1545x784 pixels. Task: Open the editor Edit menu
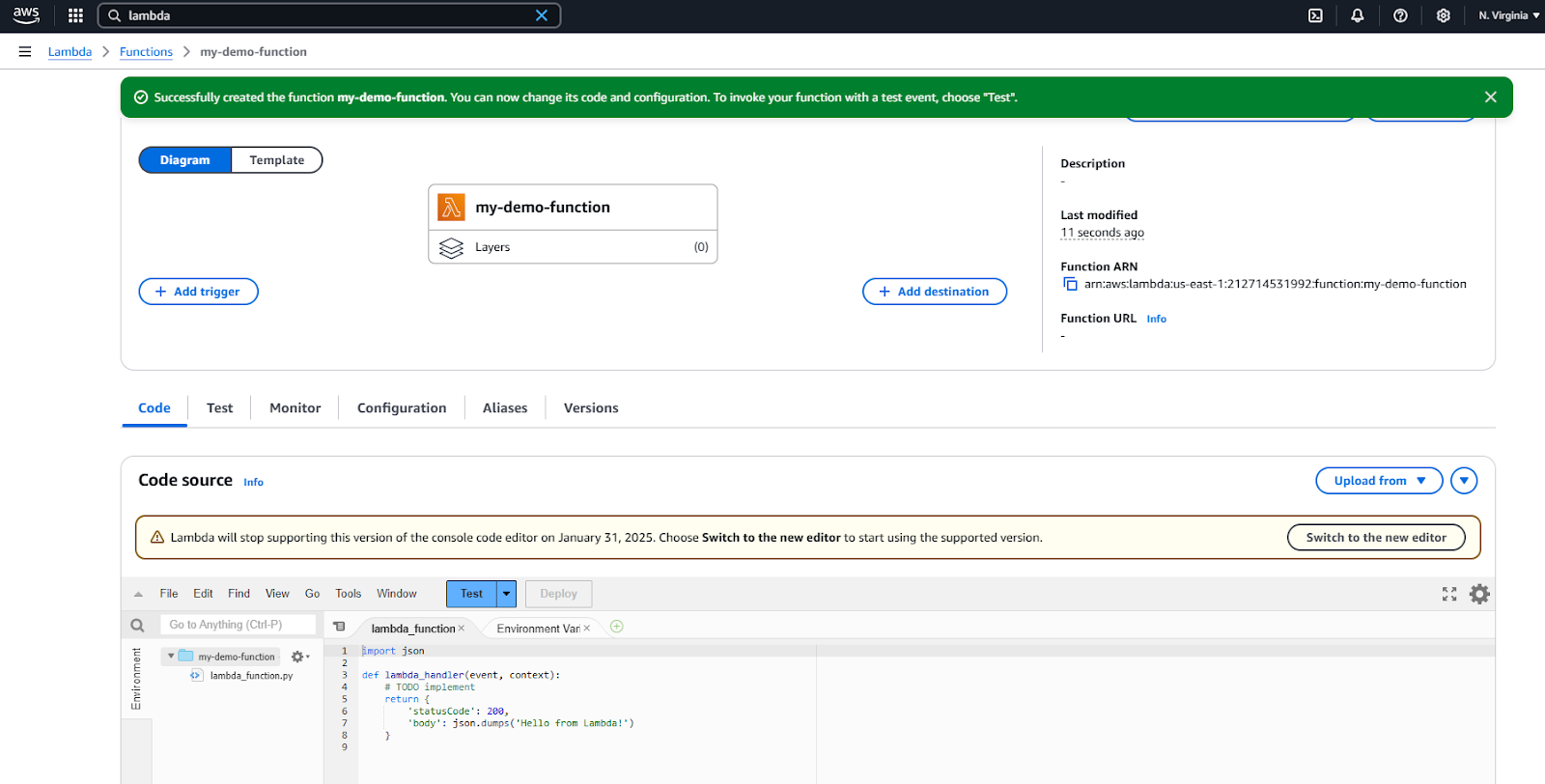[x=203, y=594]
